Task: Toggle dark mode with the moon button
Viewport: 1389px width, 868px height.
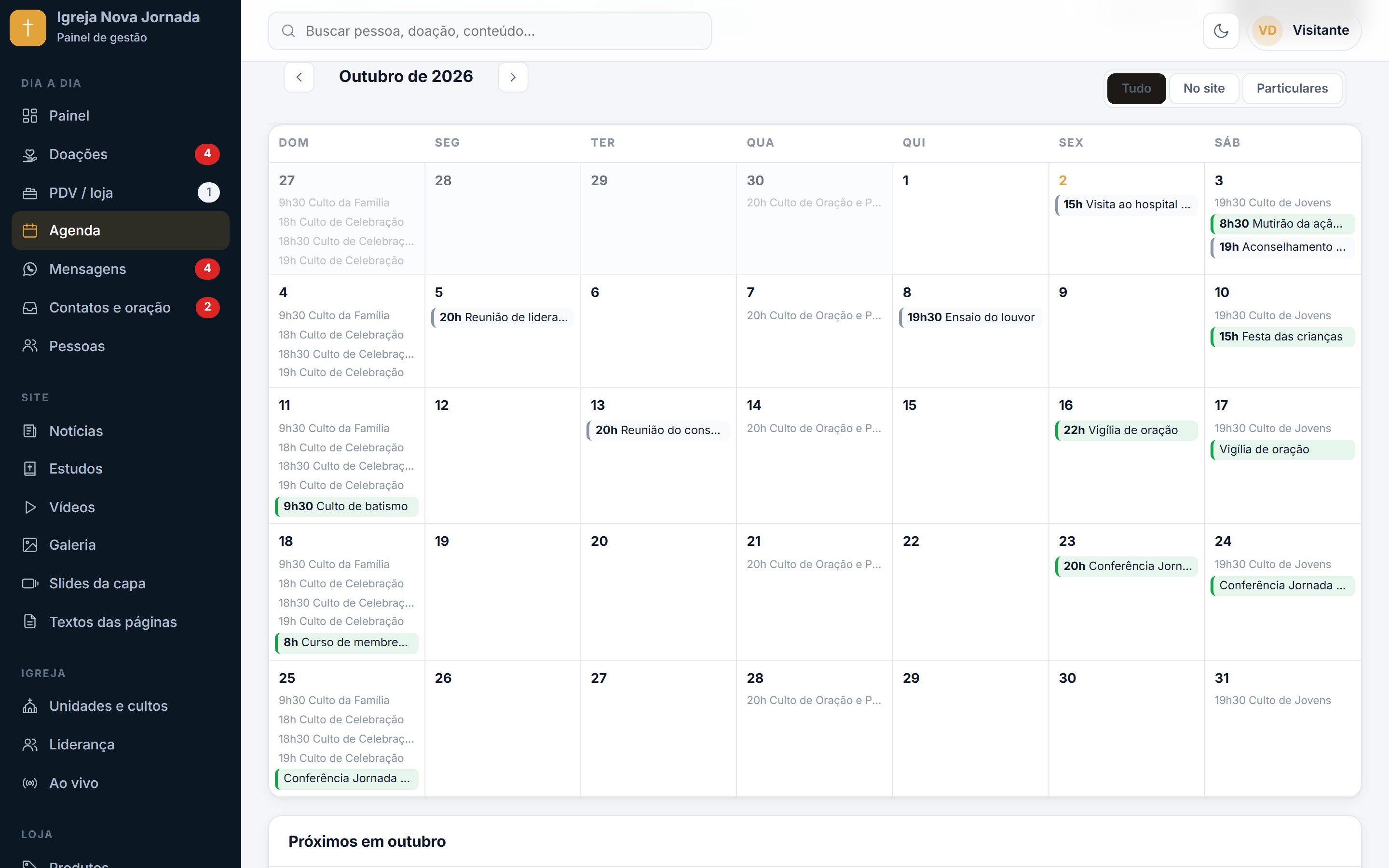Action: [1221, 30]
